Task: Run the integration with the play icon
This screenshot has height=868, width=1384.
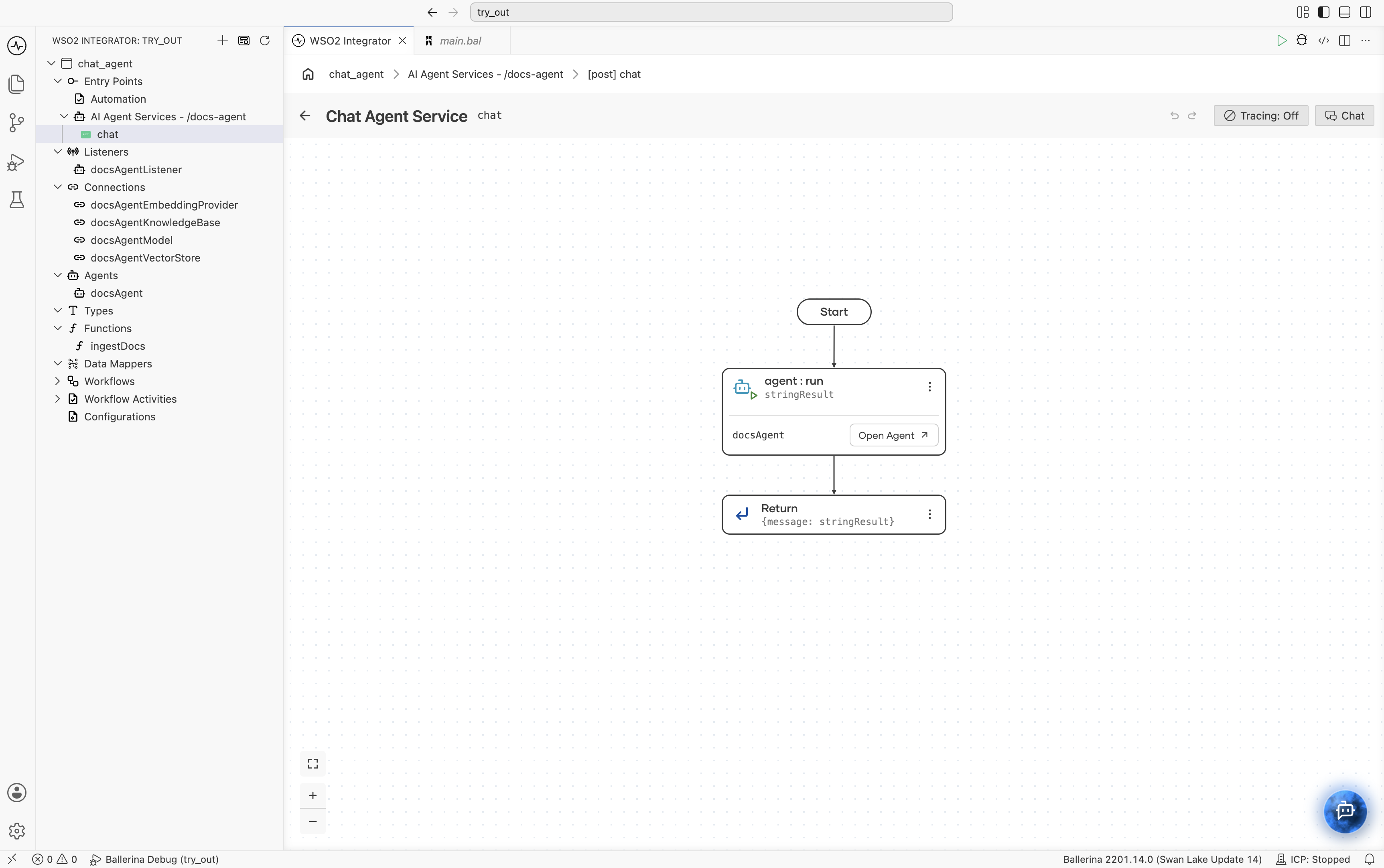Action: click(x=1282, y=40)
